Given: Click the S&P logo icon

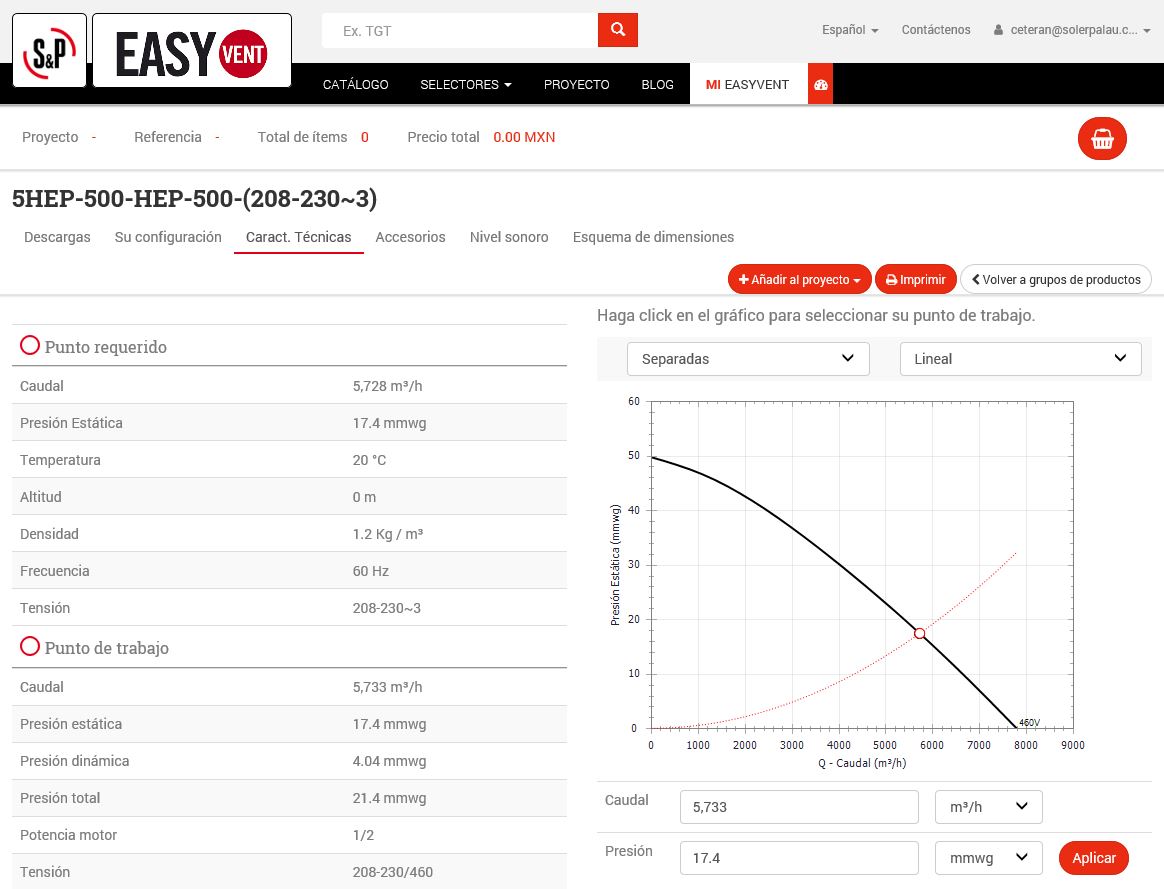Looking at the screenshot, I should [49, 51].
